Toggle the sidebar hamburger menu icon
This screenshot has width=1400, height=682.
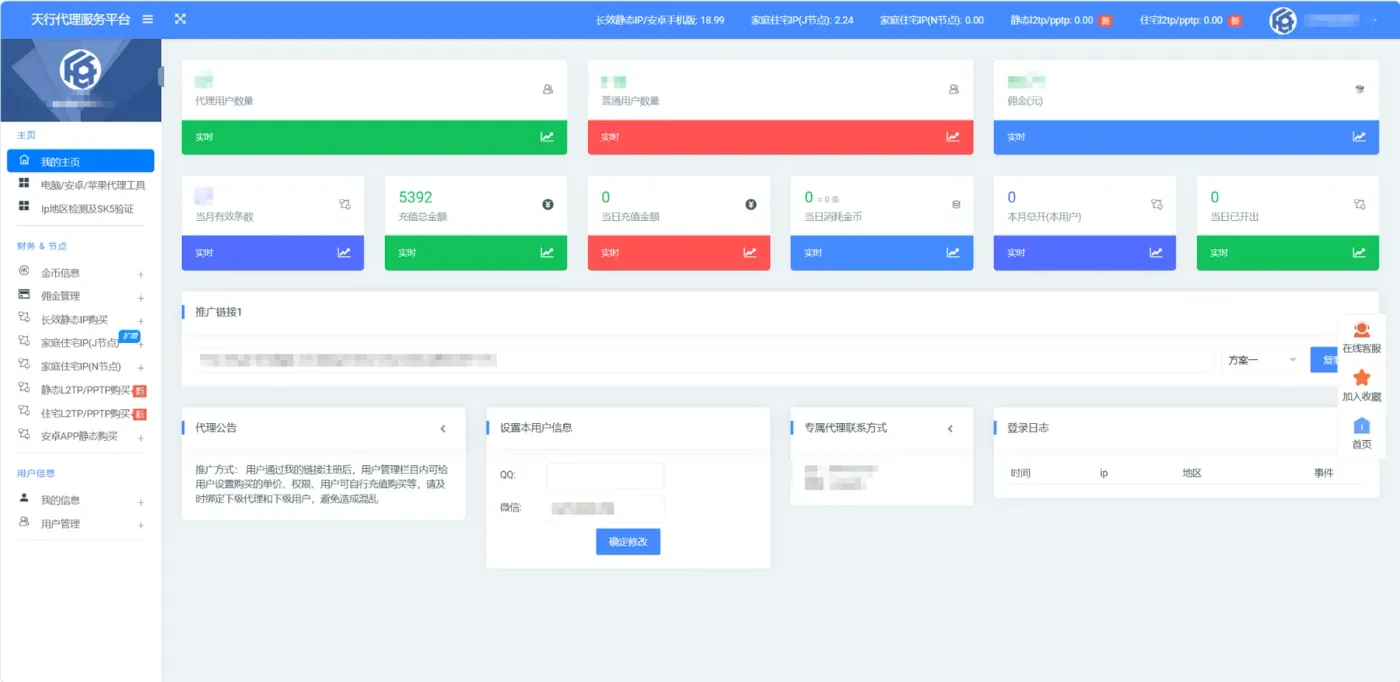(x=148, y=19)
